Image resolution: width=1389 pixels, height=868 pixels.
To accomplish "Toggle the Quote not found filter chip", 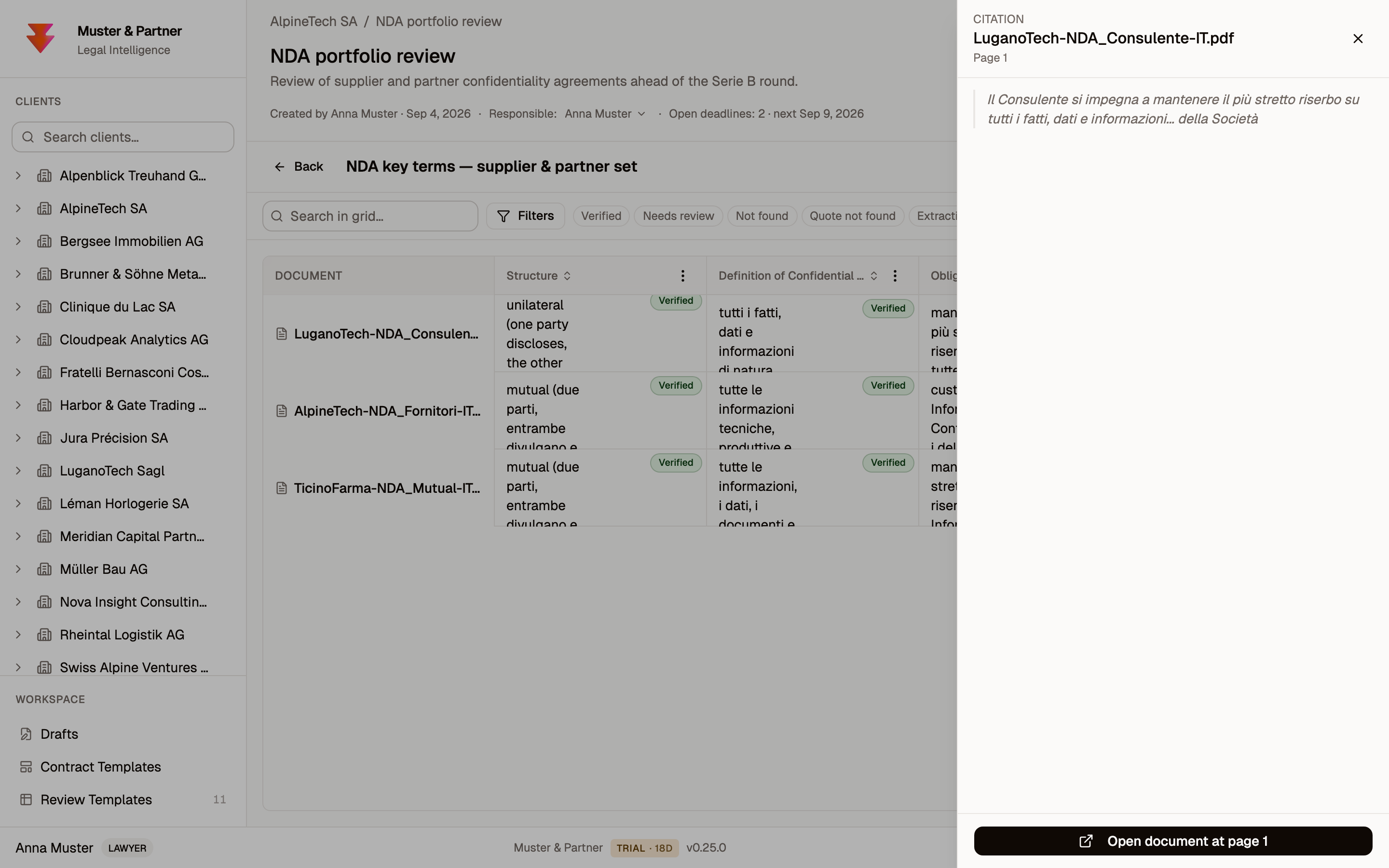I will point(852,216).
